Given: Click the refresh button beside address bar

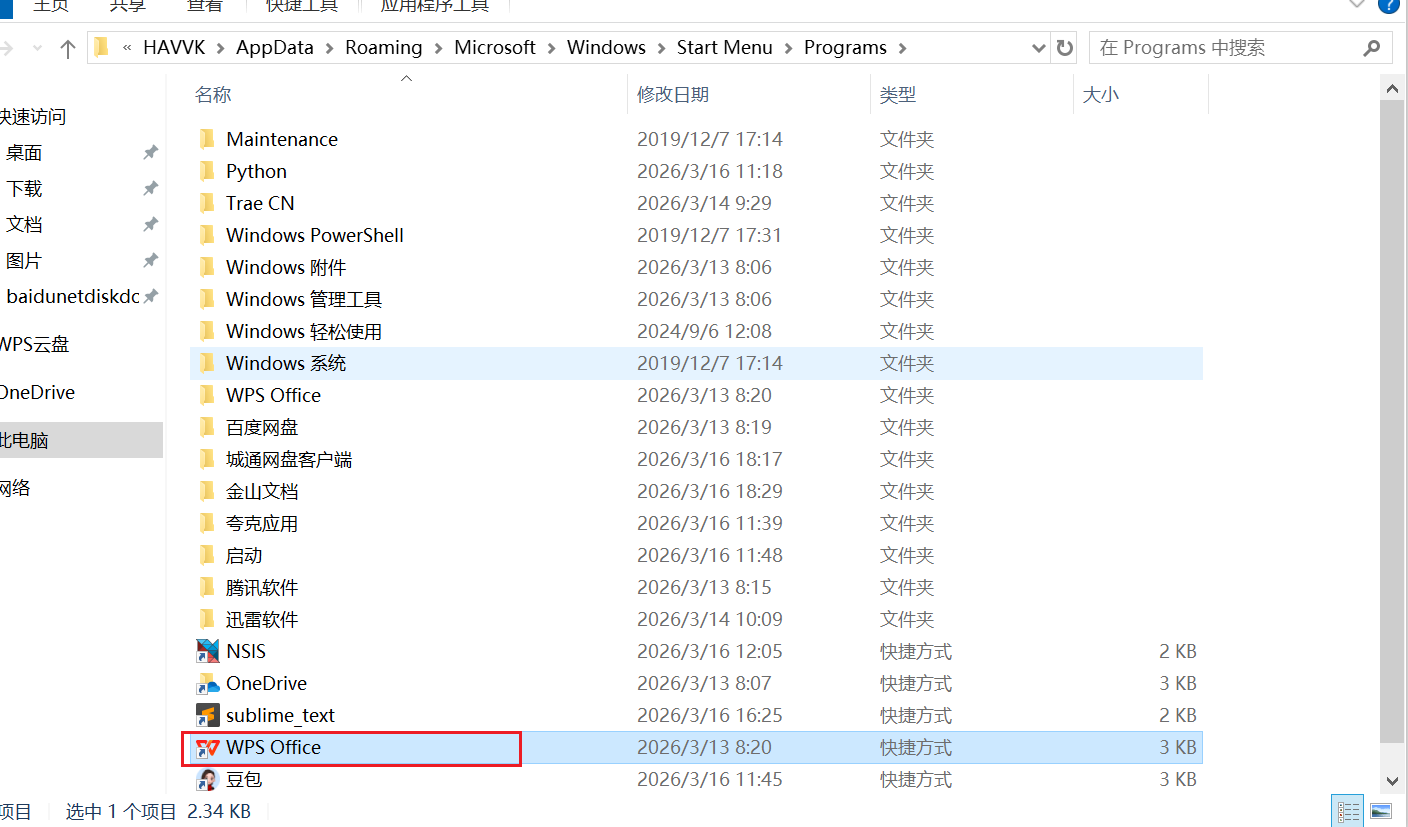Looking at the screenshot, I should pos(1065,48).
